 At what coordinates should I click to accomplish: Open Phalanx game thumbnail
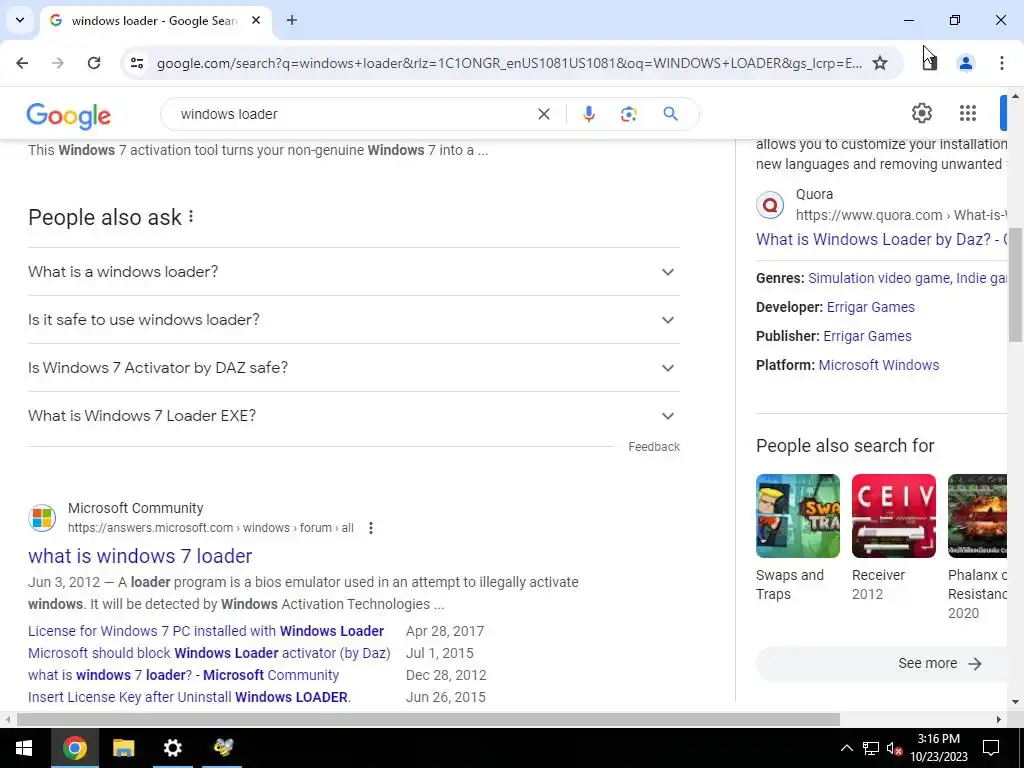(977, 516)
